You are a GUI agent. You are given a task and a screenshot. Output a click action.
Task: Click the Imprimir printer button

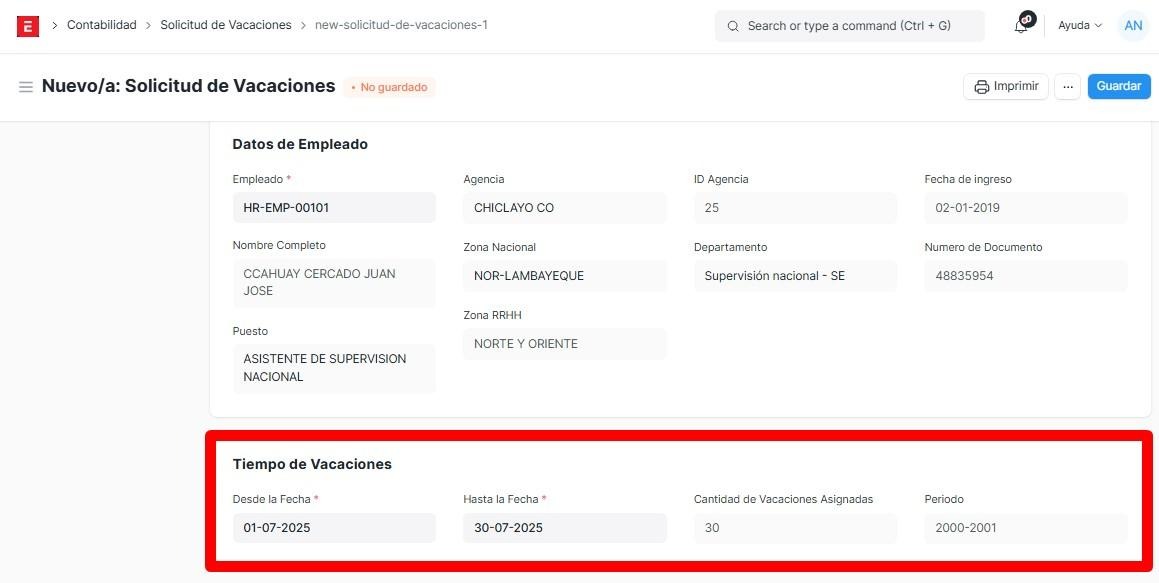point(1005,87)
